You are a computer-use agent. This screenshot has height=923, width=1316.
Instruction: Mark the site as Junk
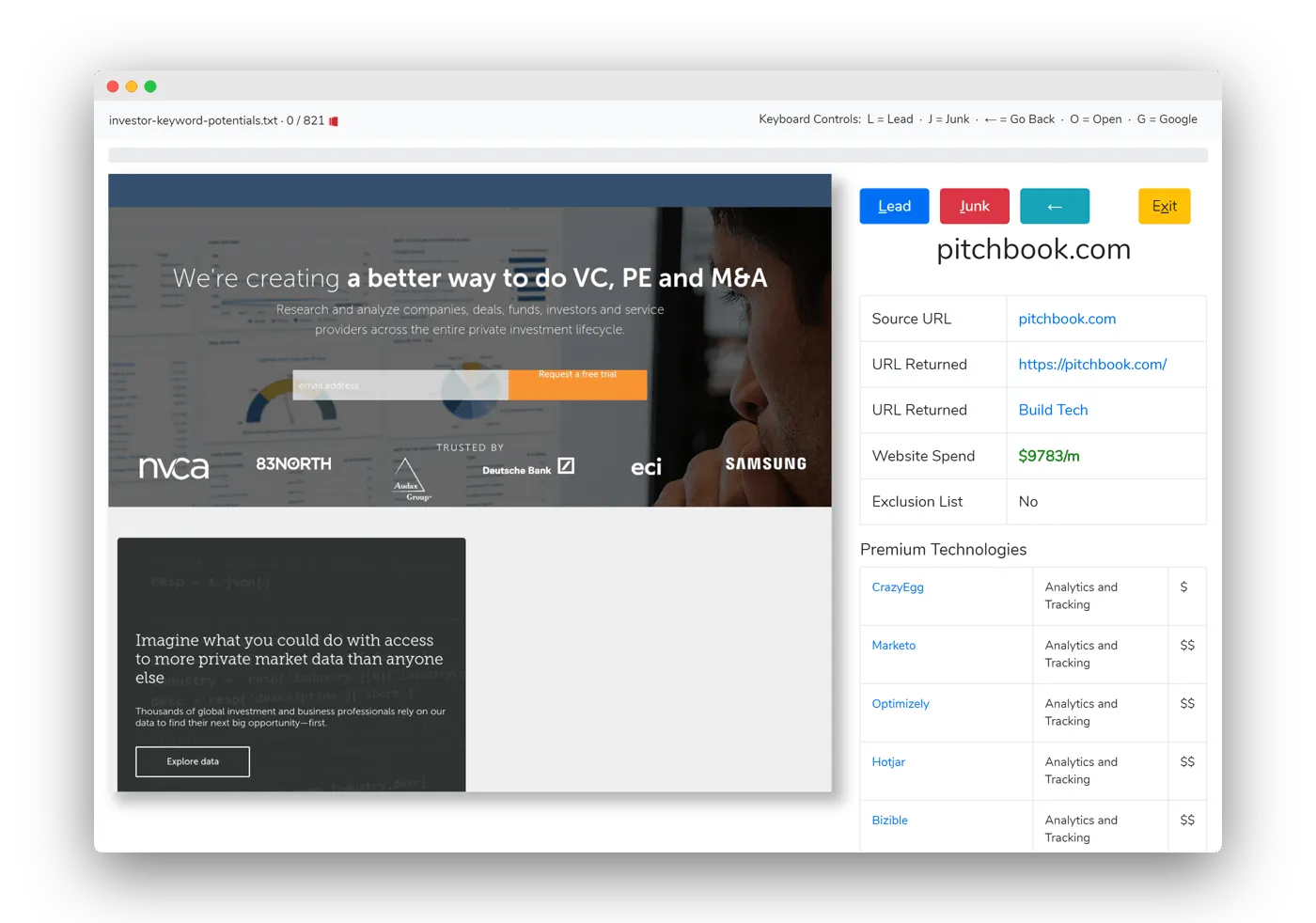click(974, 206)
